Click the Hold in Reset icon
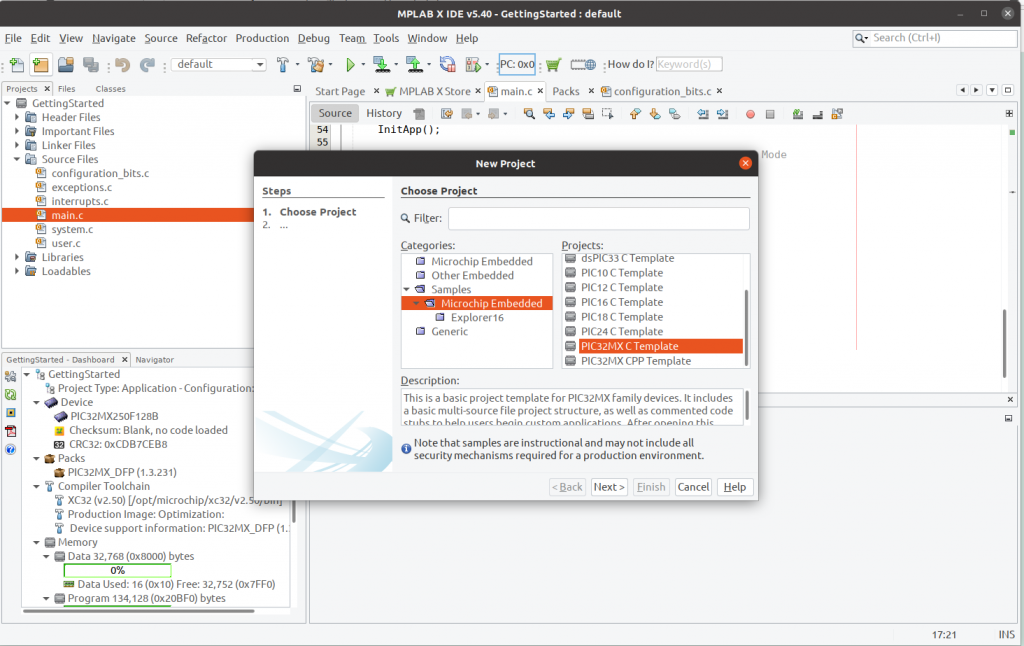1024x646 pixels. pyautogui.click(x=447, y=64)
